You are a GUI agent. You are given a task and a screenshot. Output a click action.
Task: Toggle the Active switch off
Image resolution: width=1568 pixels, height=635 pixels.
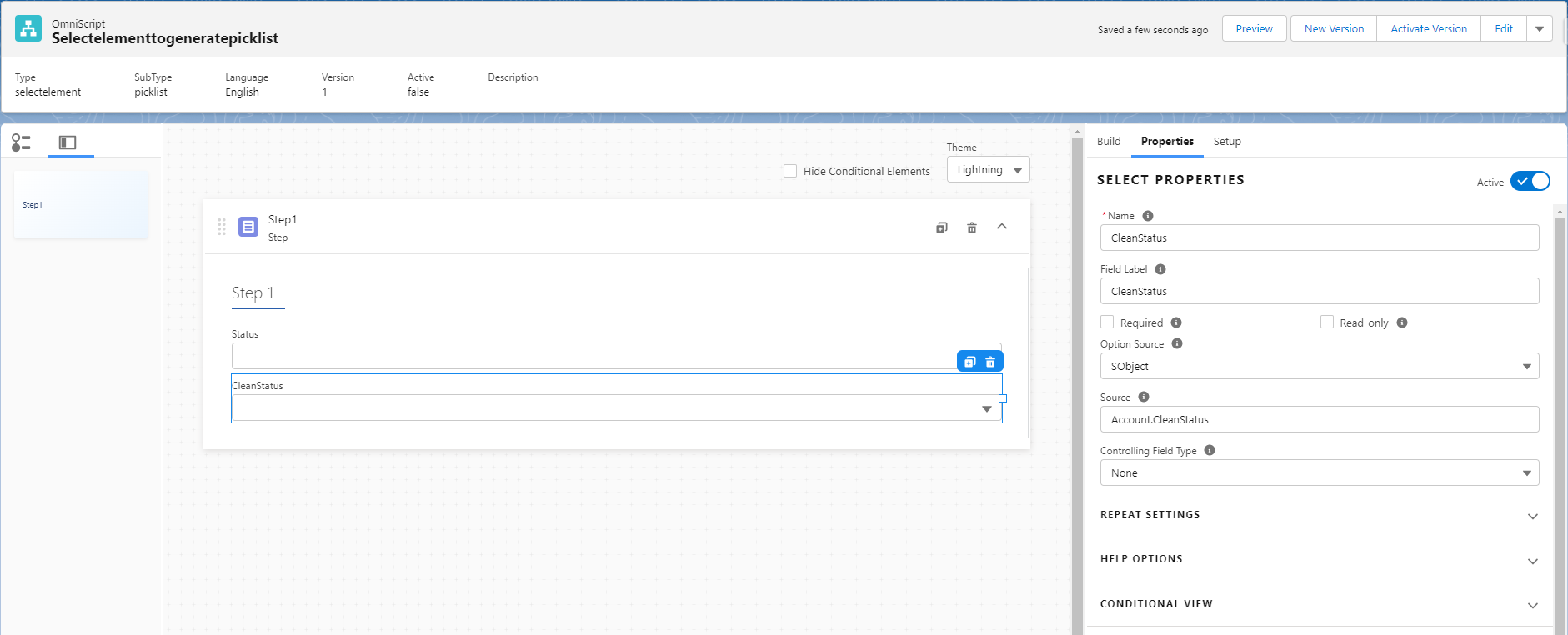click(x=1530, y=181)
